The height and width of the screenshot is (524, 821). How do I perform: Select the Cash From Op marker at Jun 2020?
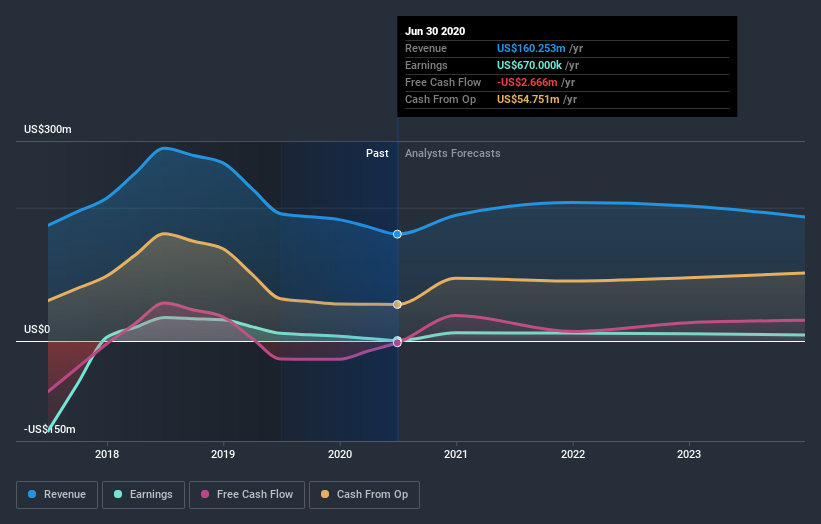pos(397,304)
